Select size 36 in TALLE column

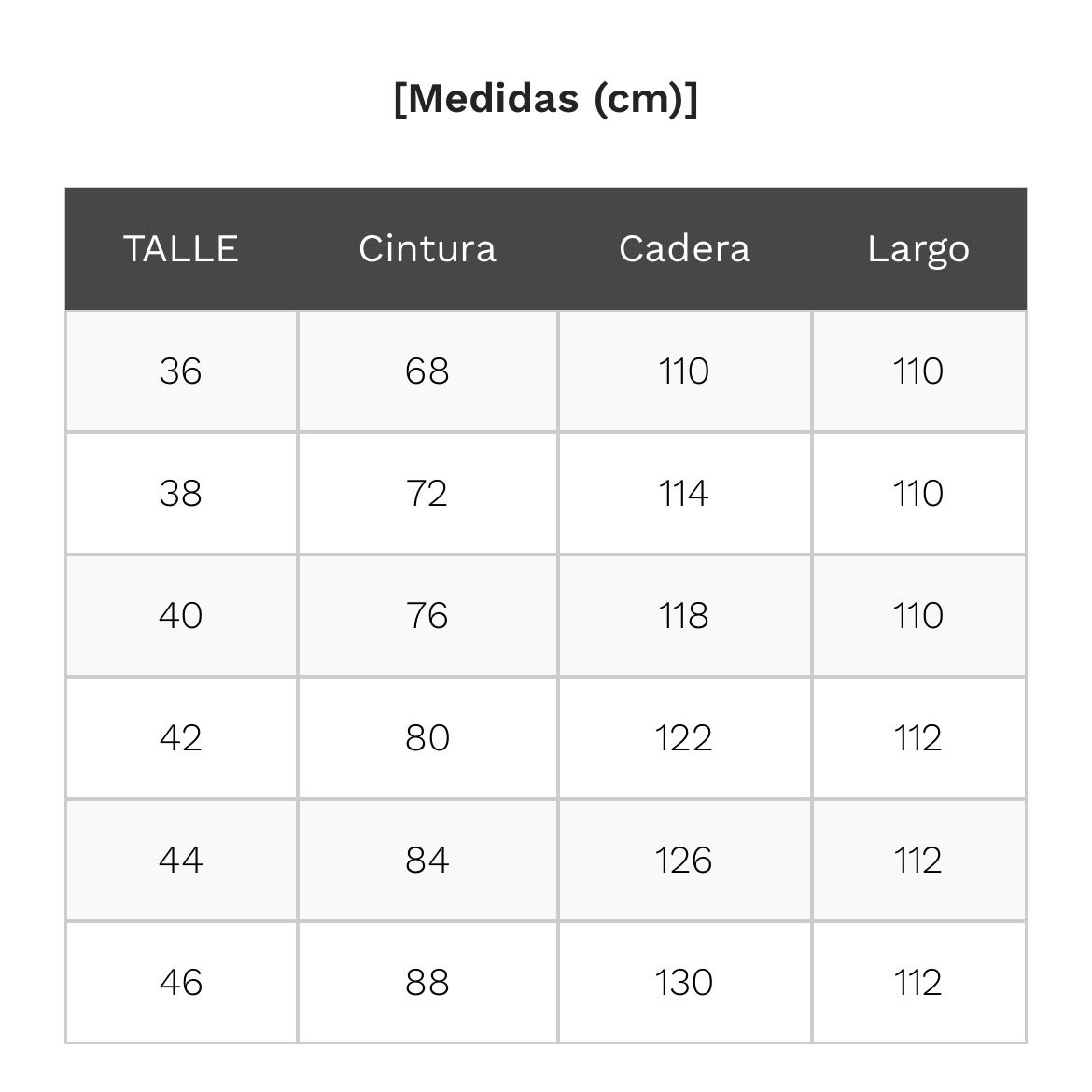(181, 371)
